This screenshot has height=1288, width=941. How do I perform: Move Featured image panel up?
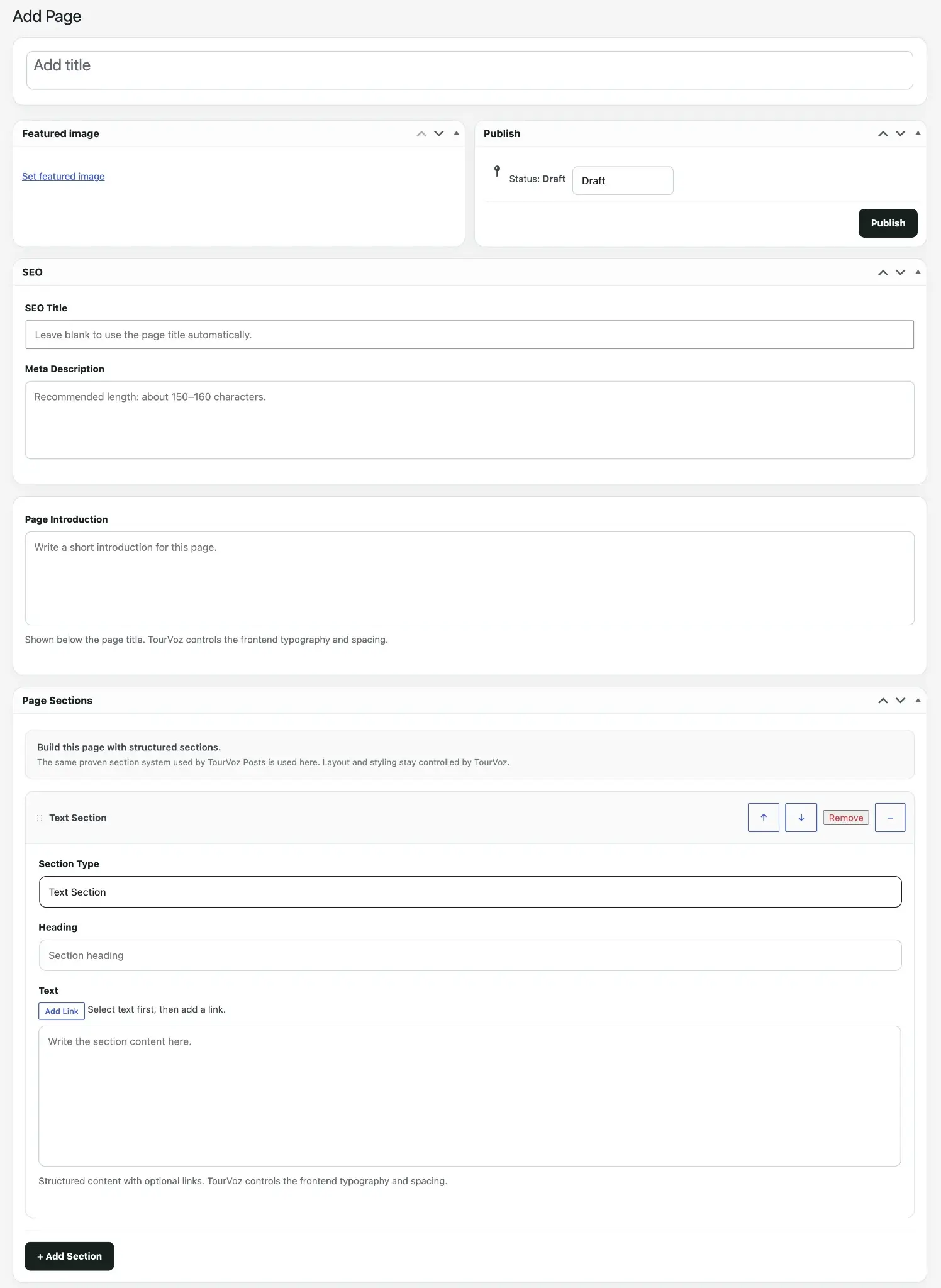pyautogui.click(x=421, y=133)
